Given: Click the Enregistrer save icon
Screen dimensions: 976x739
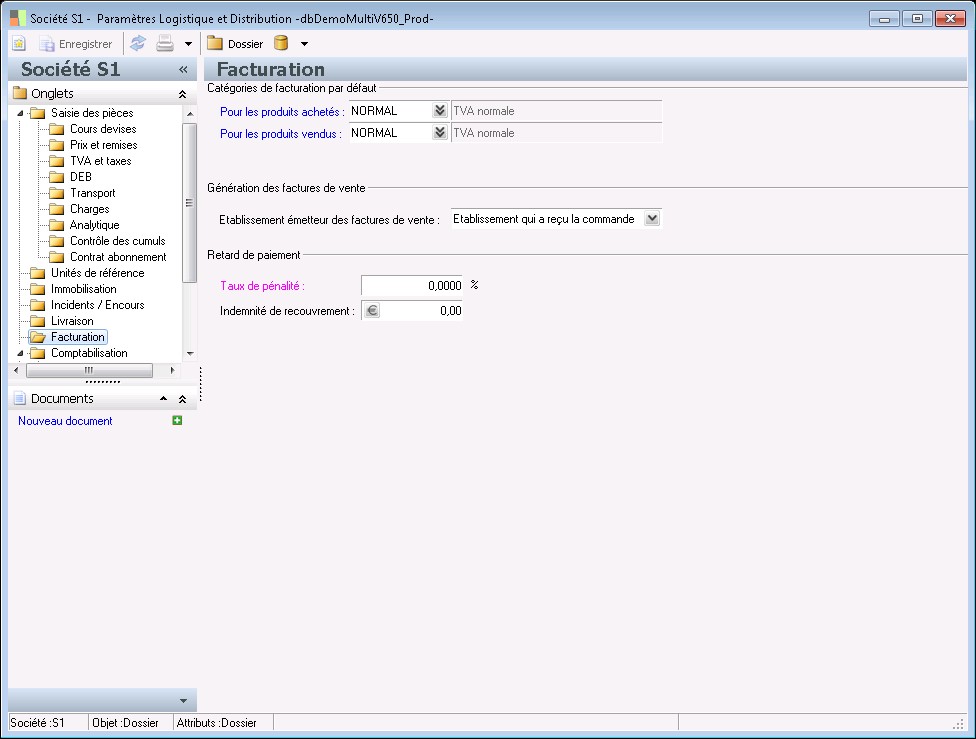Looking at the screenshot, I should coord(47,44).
